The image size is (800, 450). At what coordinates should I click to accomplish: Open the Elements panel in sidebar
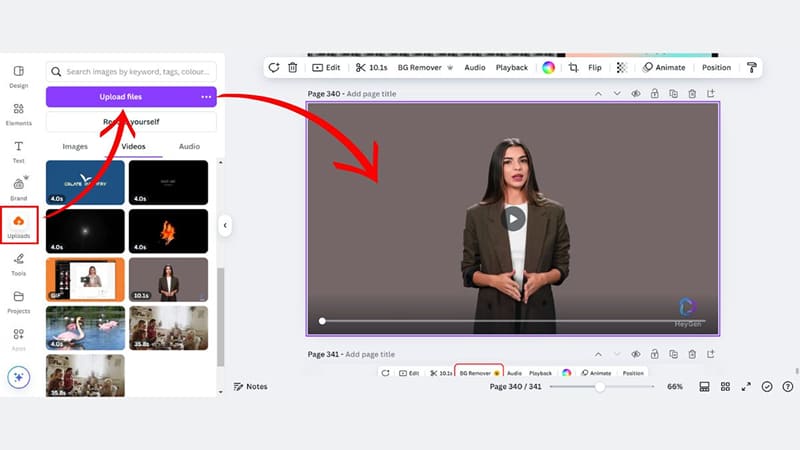tap(18, 113)
